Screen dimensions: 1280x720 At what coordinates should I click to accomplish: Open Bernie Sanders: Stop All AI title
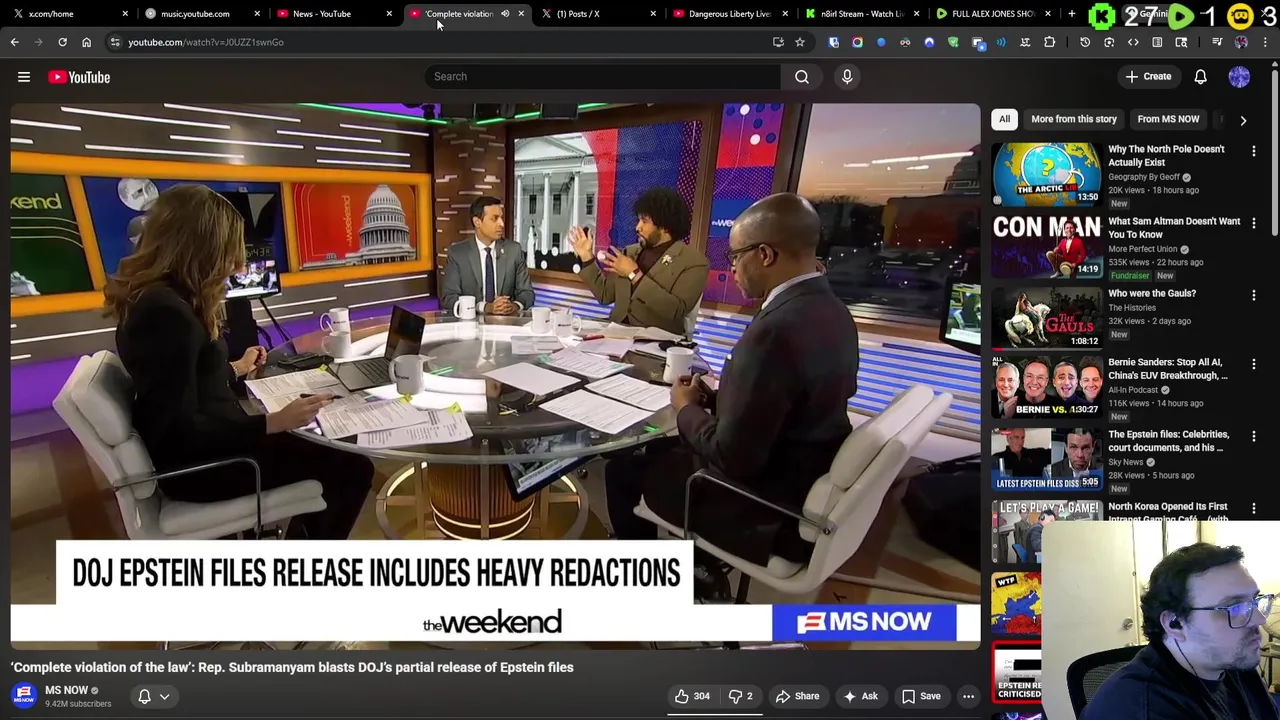tap(1167, 369)
